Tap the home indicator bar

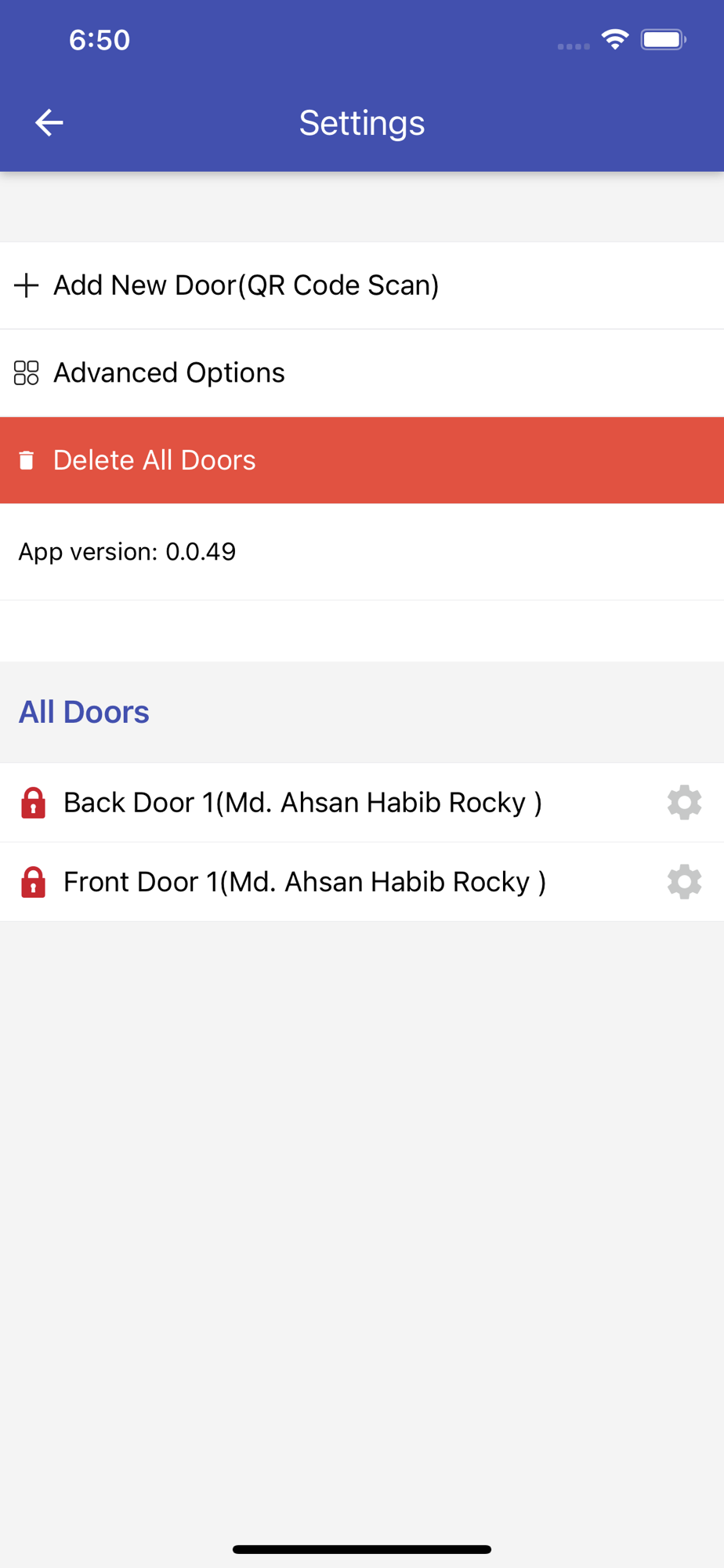coord(362,1549)
